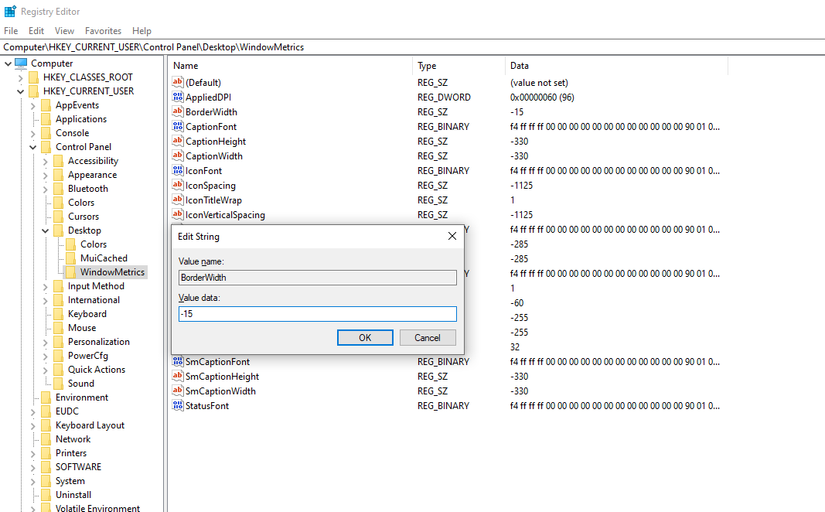Screen dimensions: 825x512
Task: Click the string icon beside CaptionHeight
Action: coord(178,141)
